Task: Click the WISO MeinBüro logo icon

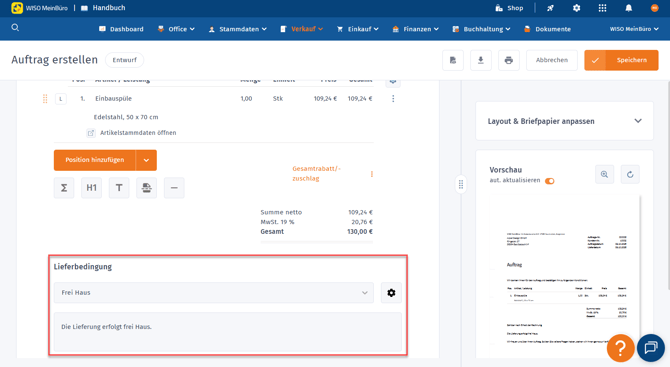Action: click(x=17, y=8)
